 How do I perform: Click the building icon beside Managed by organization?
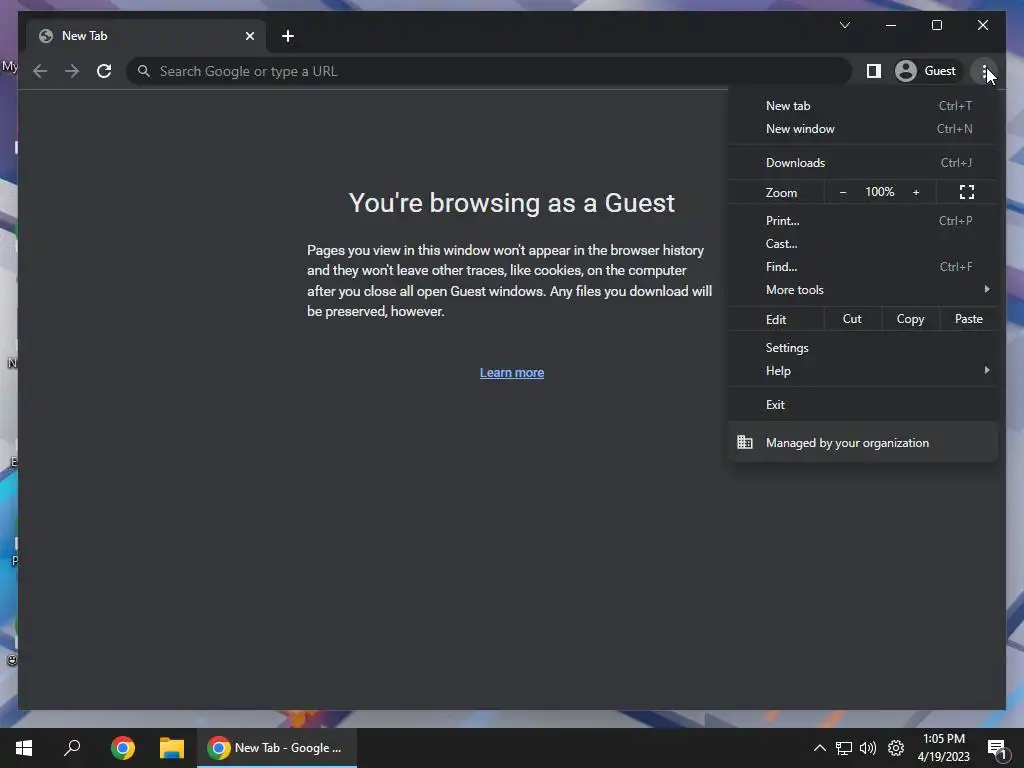745,442
